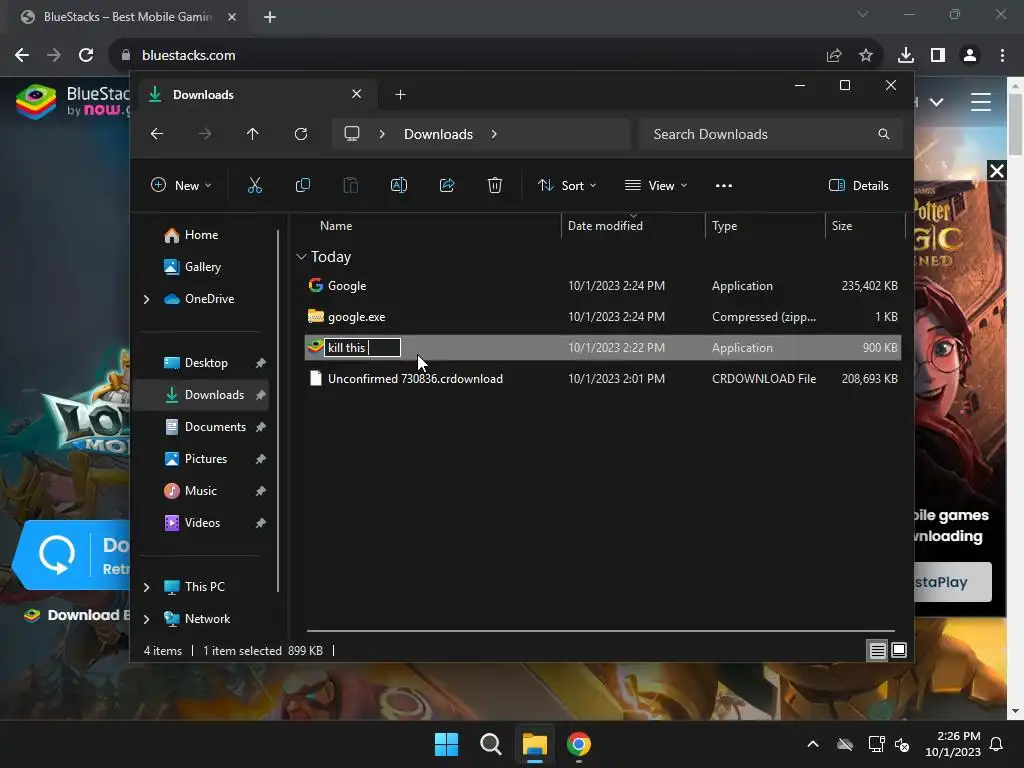Viewport: 1024px width, 768px height.
Task: Bookmark this page with star icon
Action: (x=866, y=56)
